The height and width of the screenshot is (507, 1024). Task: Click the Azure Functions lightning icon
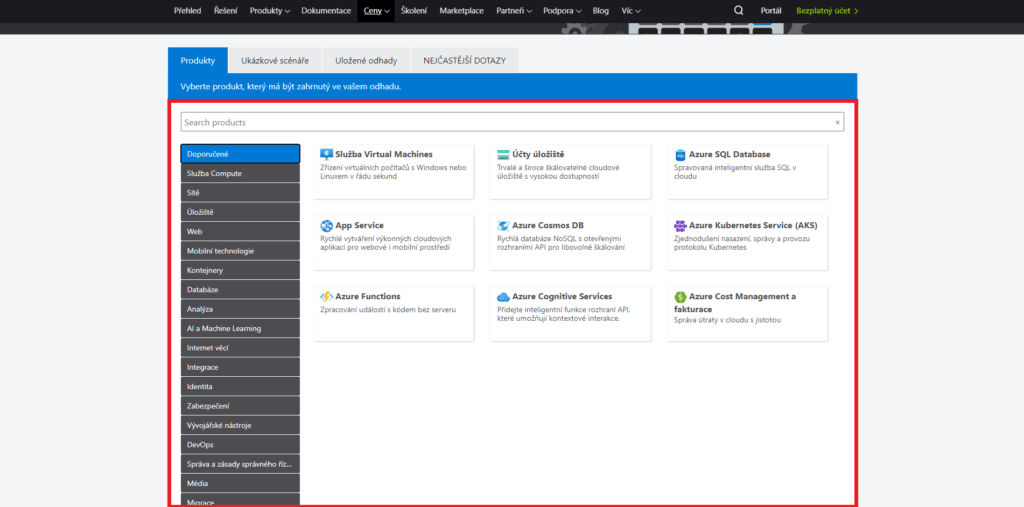click(326, 297)
